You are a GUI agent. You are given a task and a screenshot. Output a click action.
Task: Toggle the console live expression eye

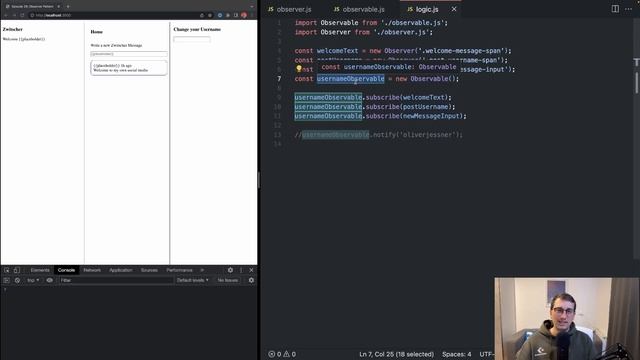coord(49,280)
